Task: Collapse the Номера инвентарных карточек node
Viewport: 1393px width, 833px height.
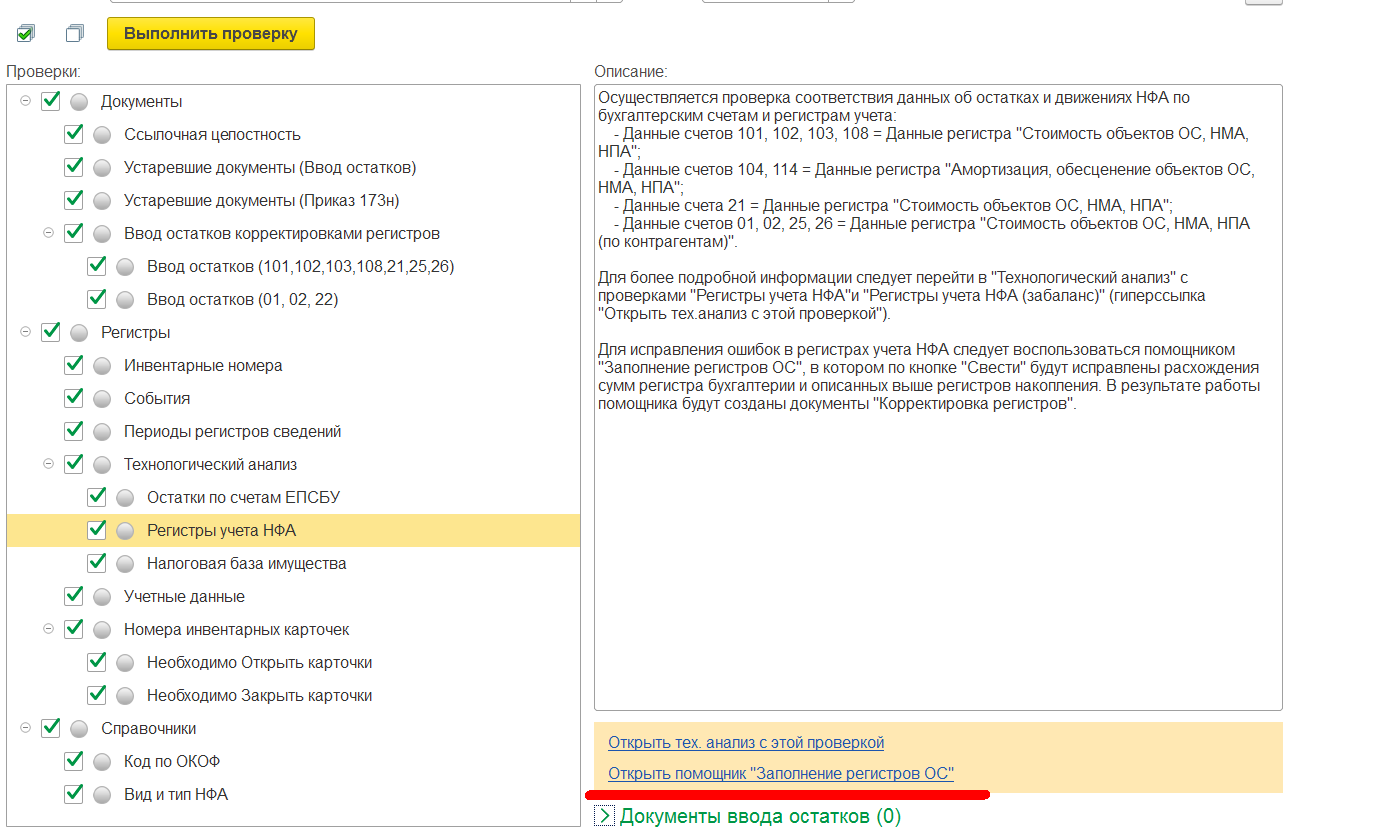Action: pyautogui.click(x=48, y=629)
